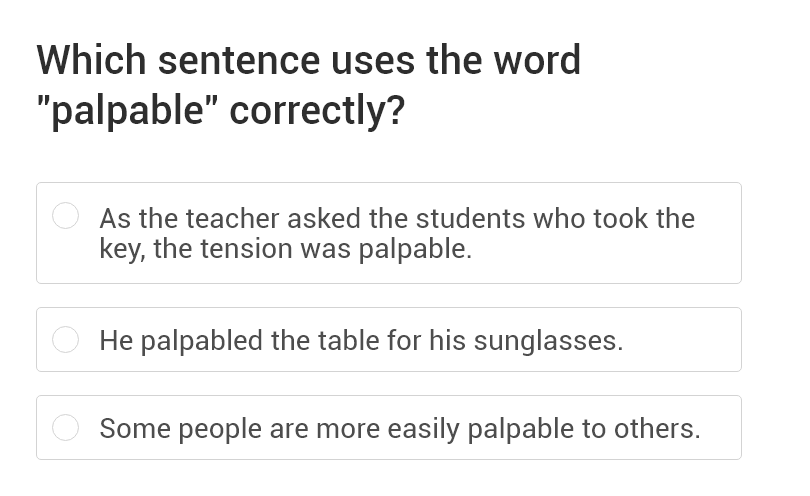Select the radio button beside 'He palpabled the table'
The height and width of the screenshot is (496, 810).
66,340
